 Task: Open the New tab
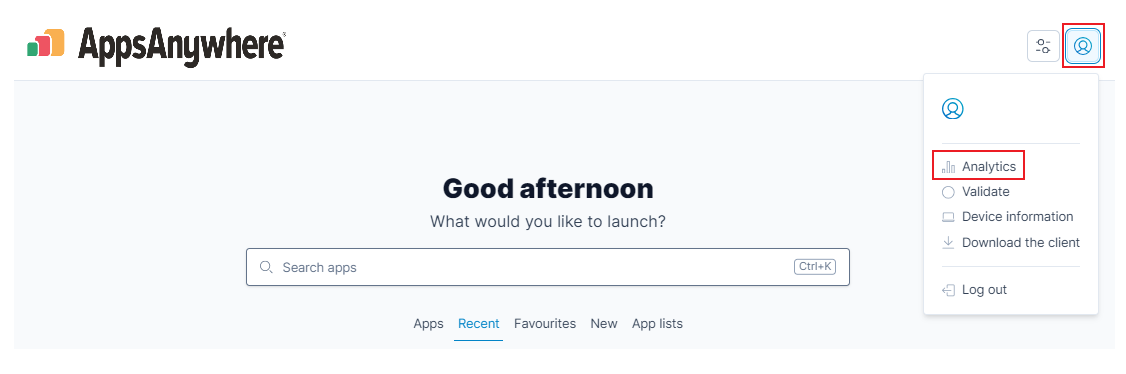(x=604, y=324)
